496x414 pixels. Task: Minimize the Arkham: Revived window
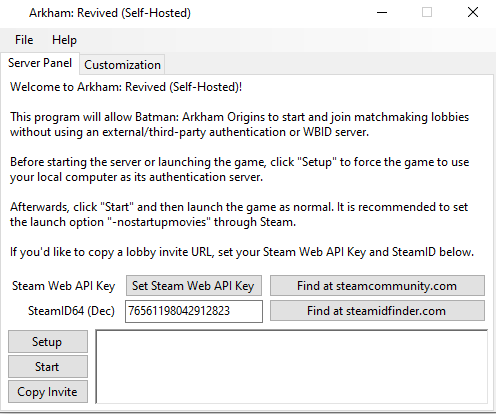[x=382, y=13]
